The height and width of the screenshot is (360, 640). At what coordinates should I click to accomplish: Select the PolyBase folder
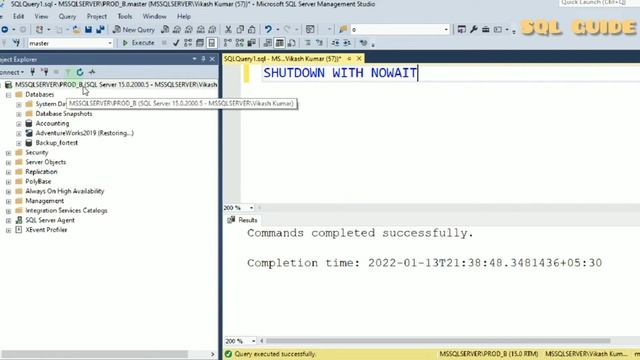pyautogui.click(x=38, y=182)
